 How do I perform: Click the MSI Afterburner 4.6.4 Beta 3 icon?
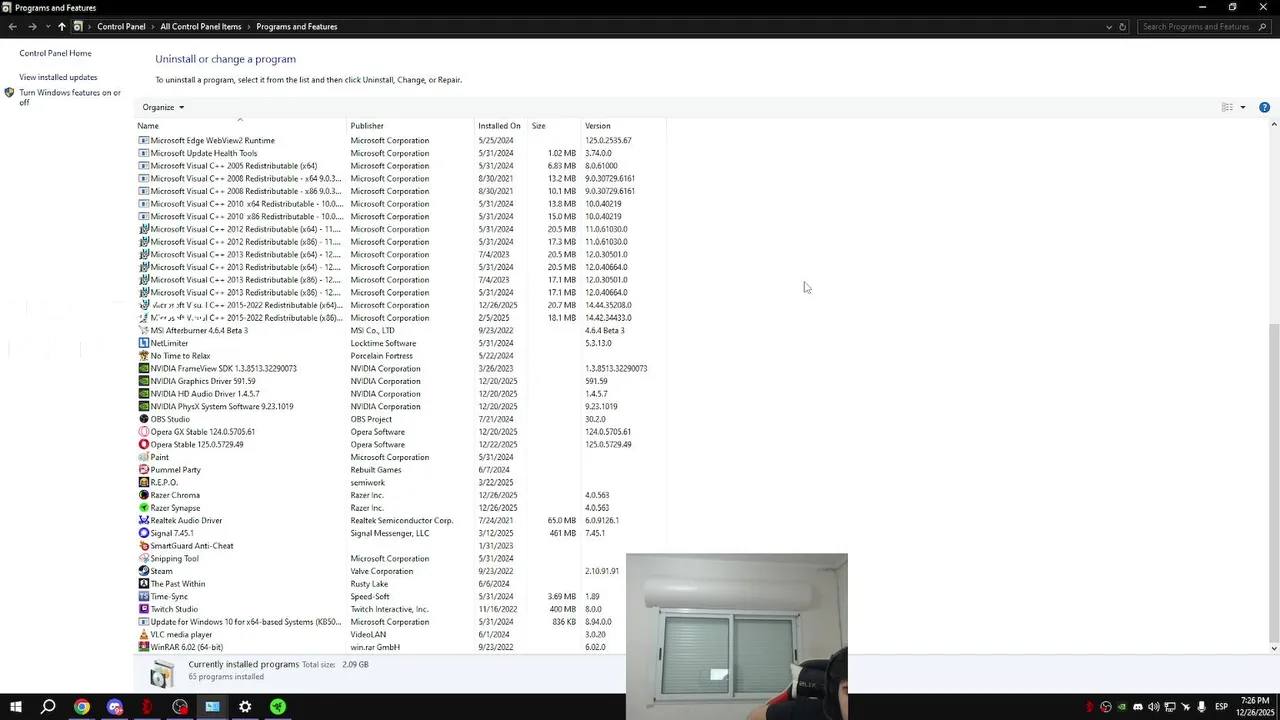[x=143, y=330]
